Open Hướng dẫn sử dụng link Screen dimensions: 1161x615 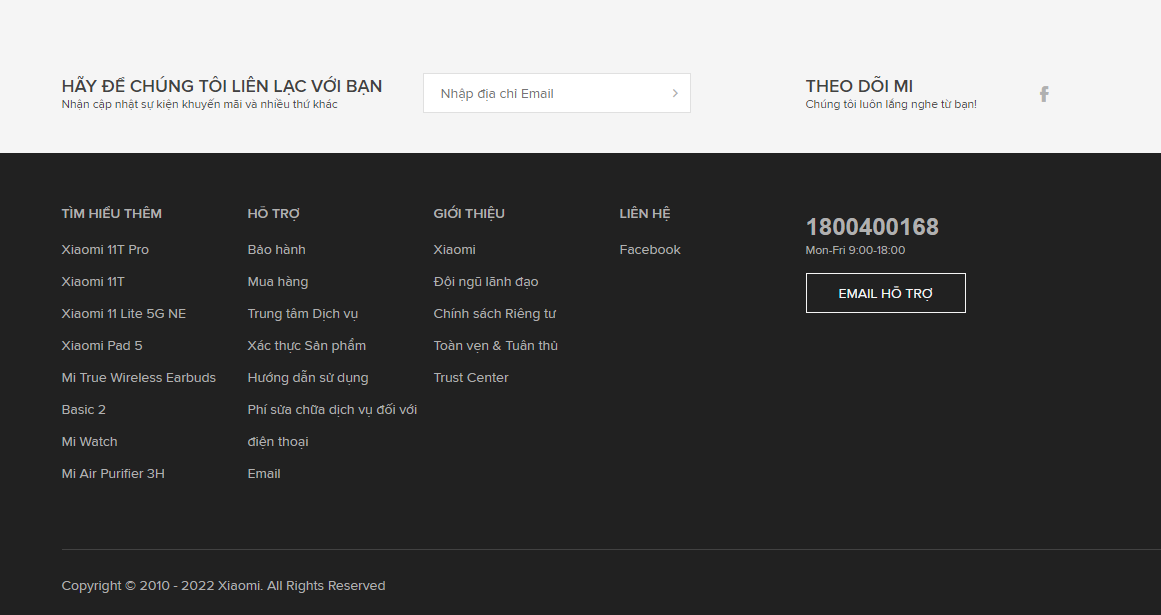308,377
